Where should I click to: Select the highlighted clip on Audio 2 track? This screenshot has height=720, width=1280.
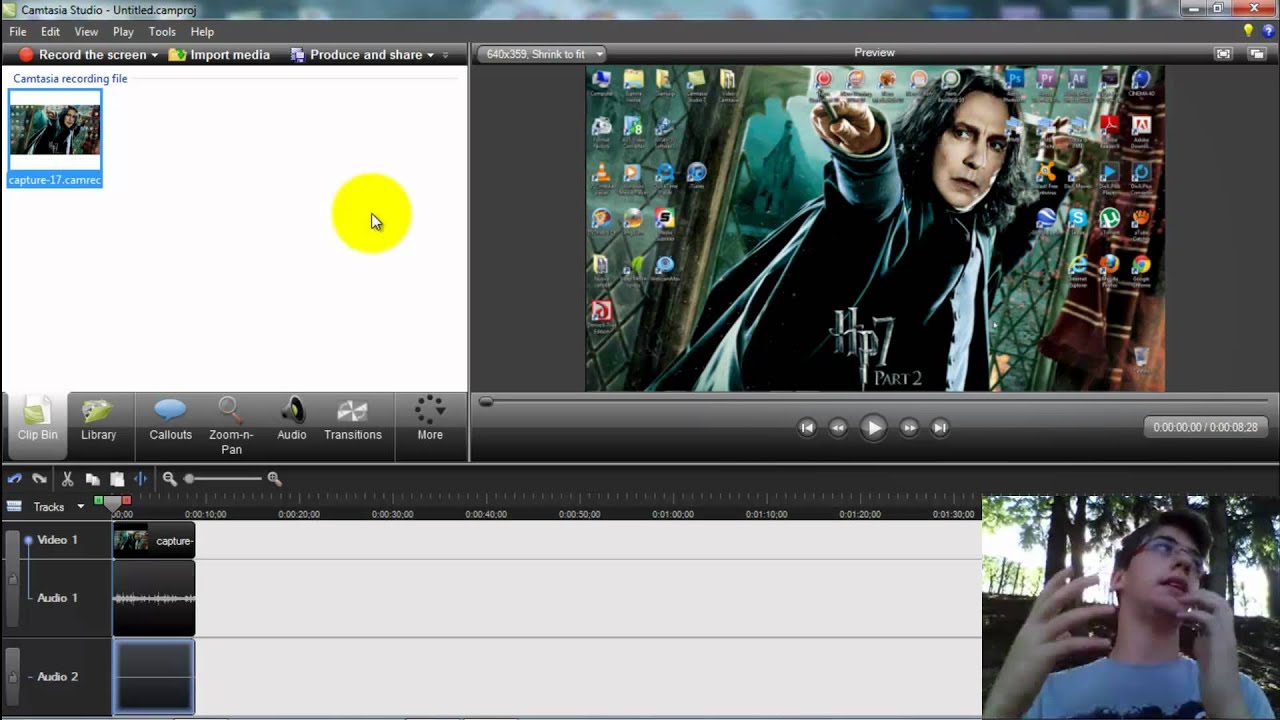(x=154, y=677)
